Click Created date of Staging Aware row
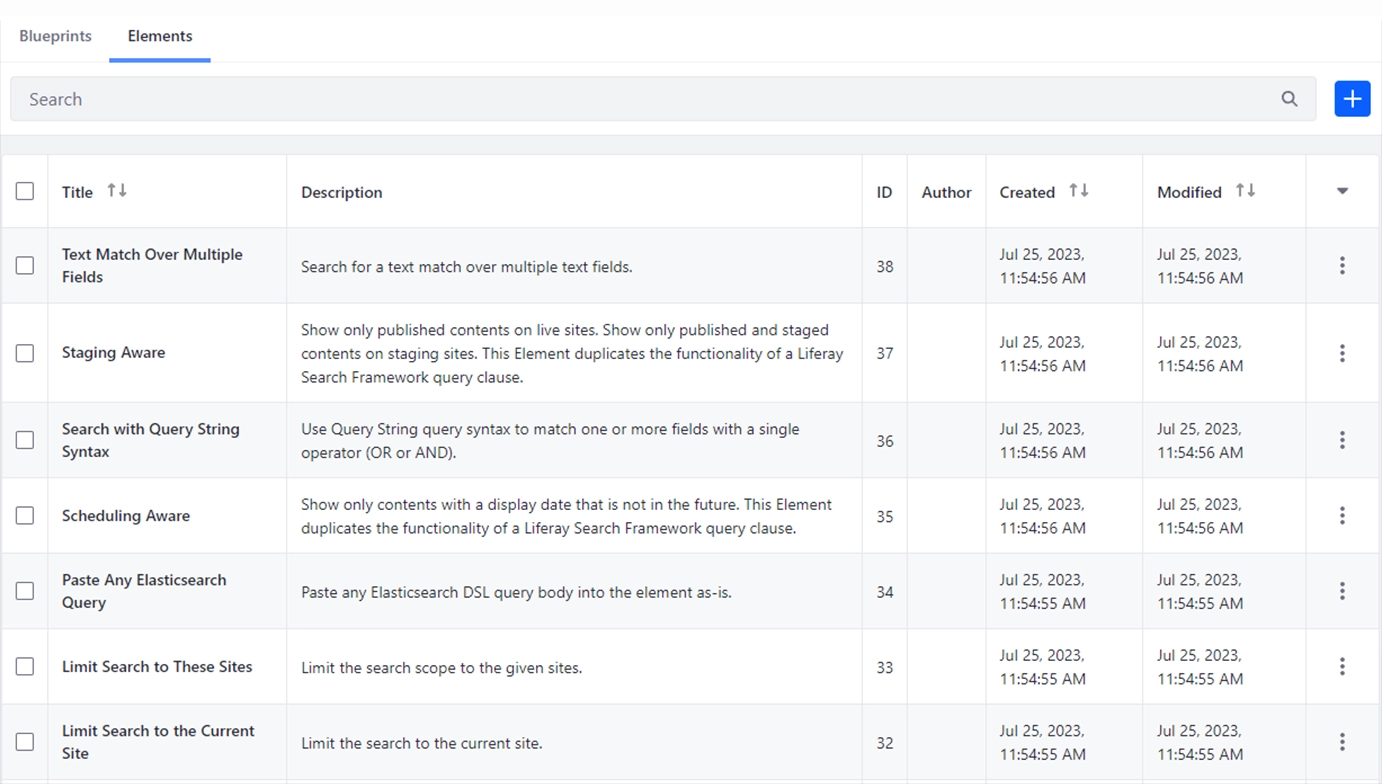Image resolution: width=1382 pixels, height=784 pixels. tap(1042, 353)
